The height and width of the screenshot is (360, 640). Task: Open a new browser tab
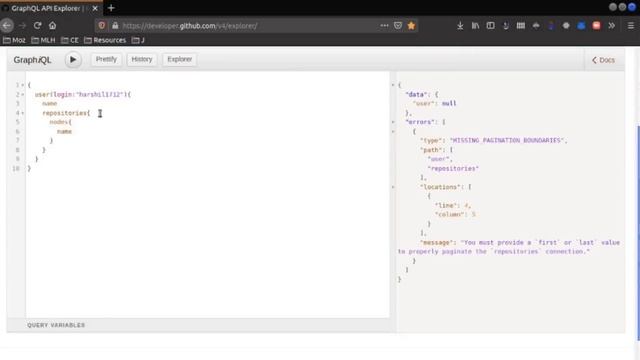coord(111,8)
